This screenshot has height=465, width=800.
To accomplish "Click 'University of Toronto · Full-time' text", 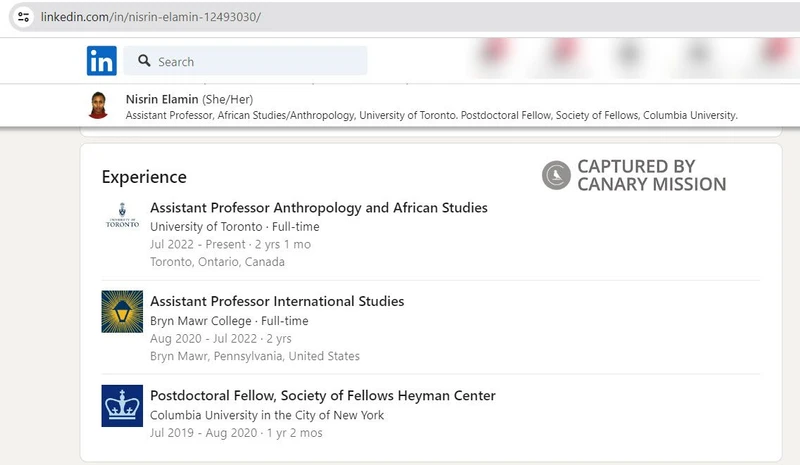I will coord(235,227).
